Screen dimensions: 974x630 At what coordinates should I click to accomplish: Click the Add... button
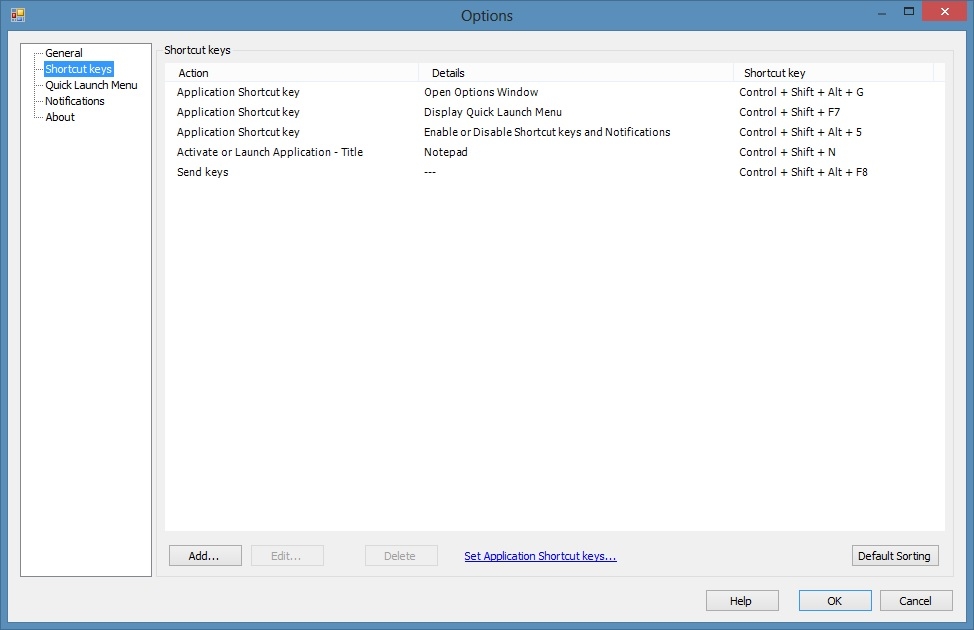[x=205, y=555]
